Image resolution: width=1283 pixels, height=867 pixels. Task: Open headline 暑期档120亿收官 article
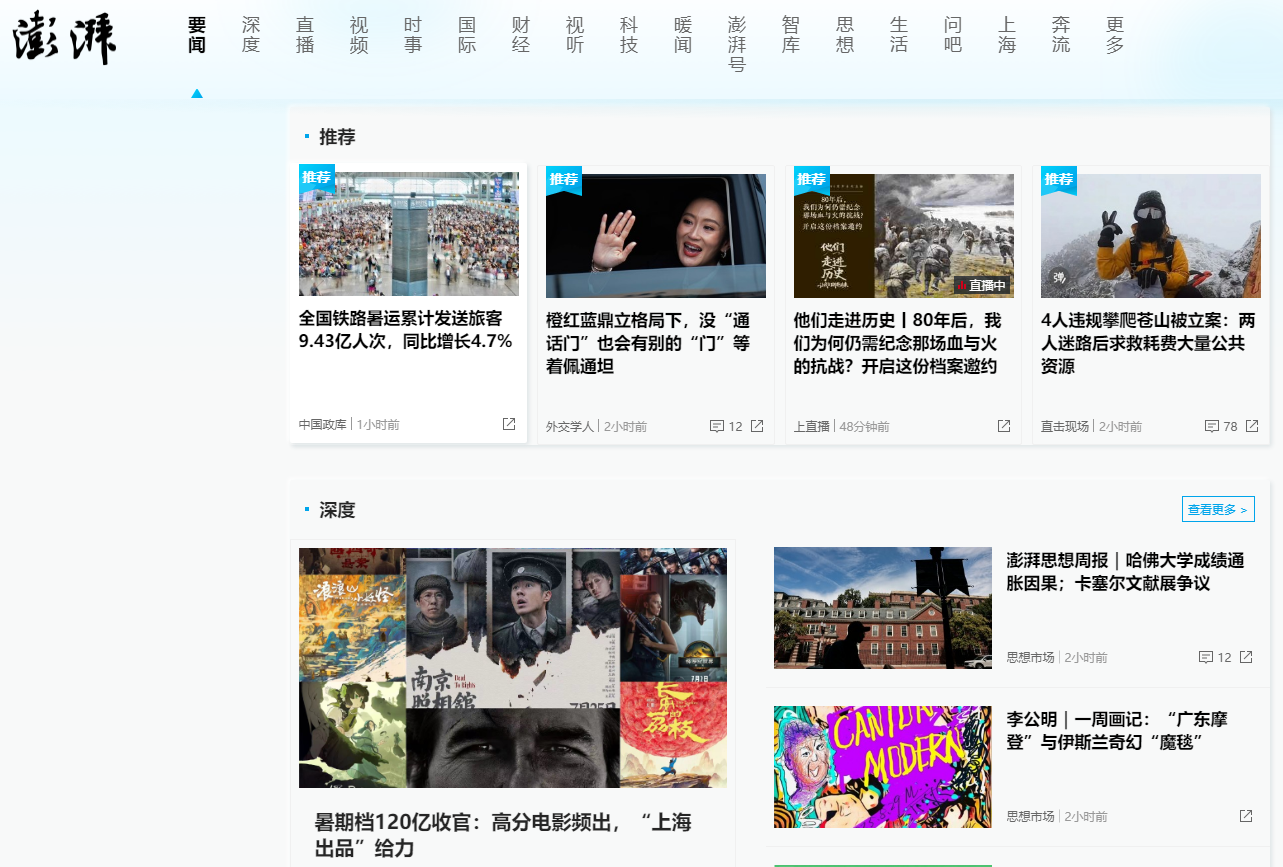(x=503, y=835)
